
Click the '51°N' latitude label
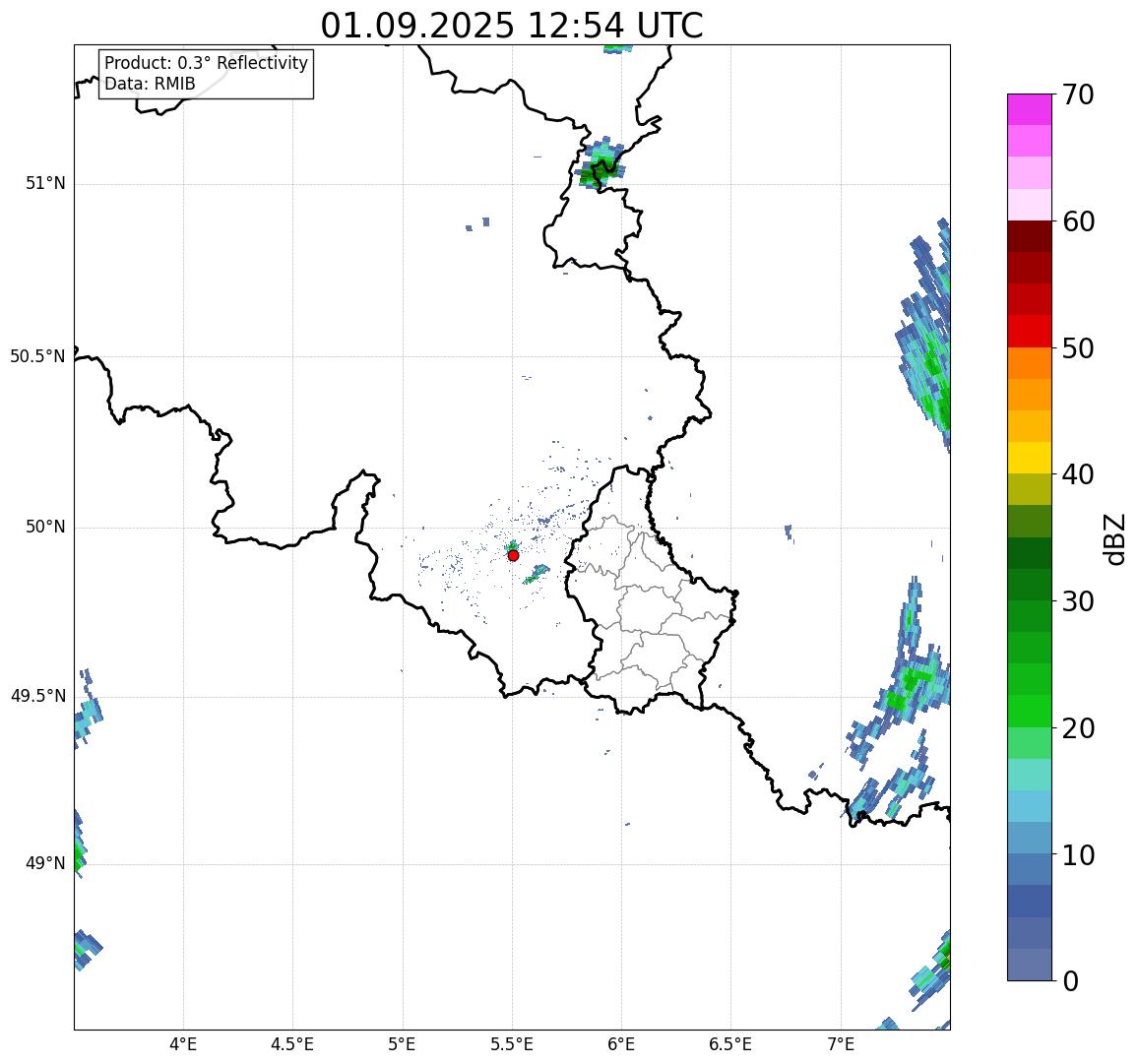45,183
